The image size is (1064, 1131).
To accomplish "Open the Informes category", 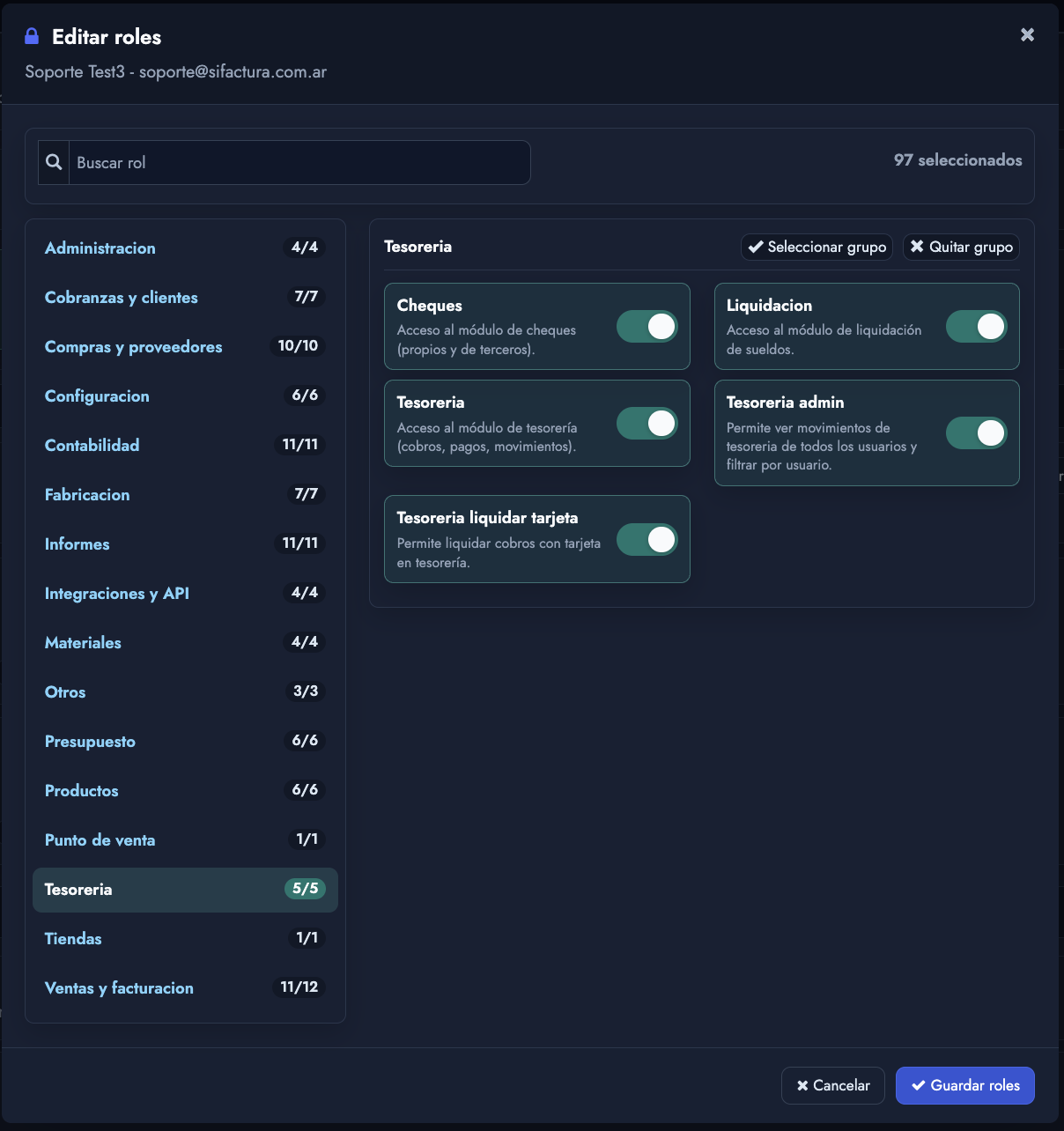I will (185, 543).
